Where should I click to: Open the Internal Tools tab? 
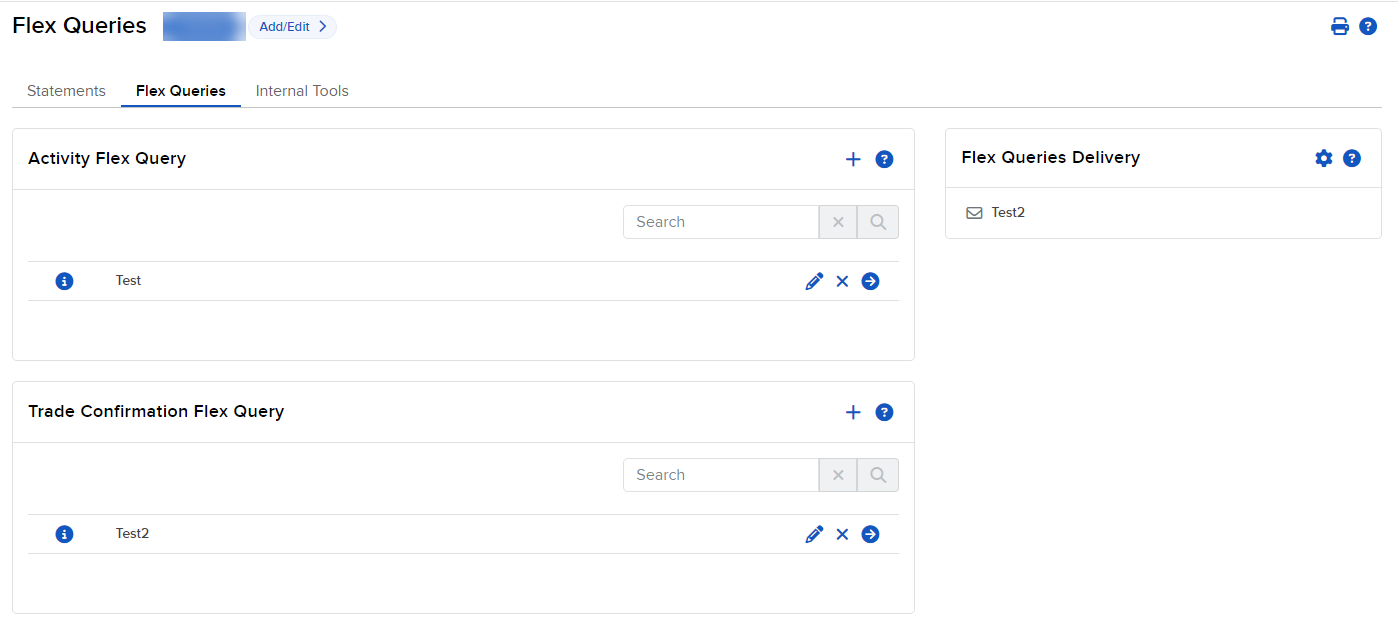tap(302, 91)
